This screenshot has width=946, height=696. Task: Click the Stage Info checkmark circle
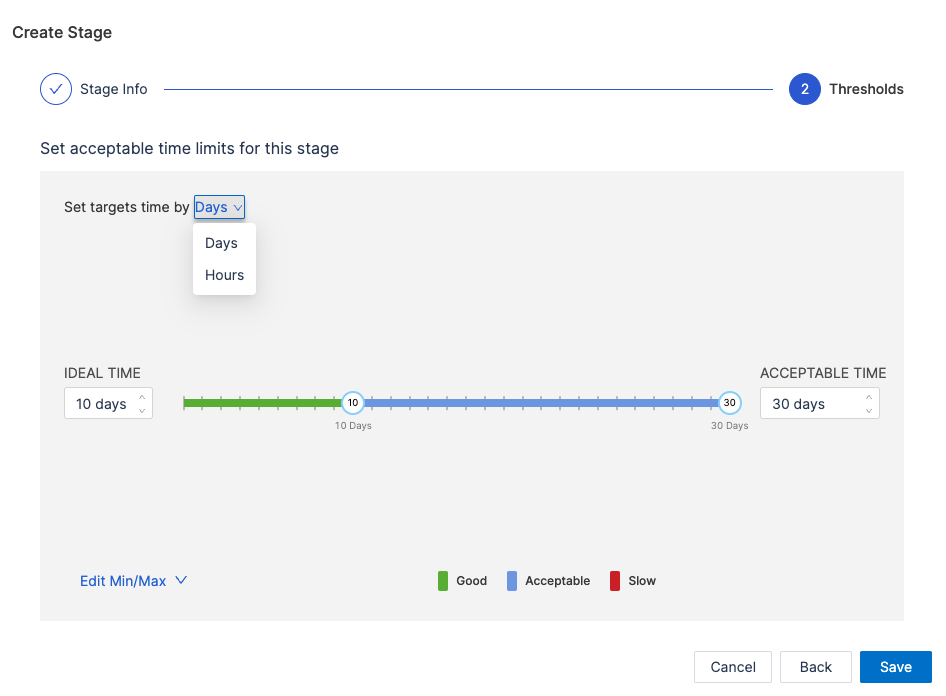(56, 89)
